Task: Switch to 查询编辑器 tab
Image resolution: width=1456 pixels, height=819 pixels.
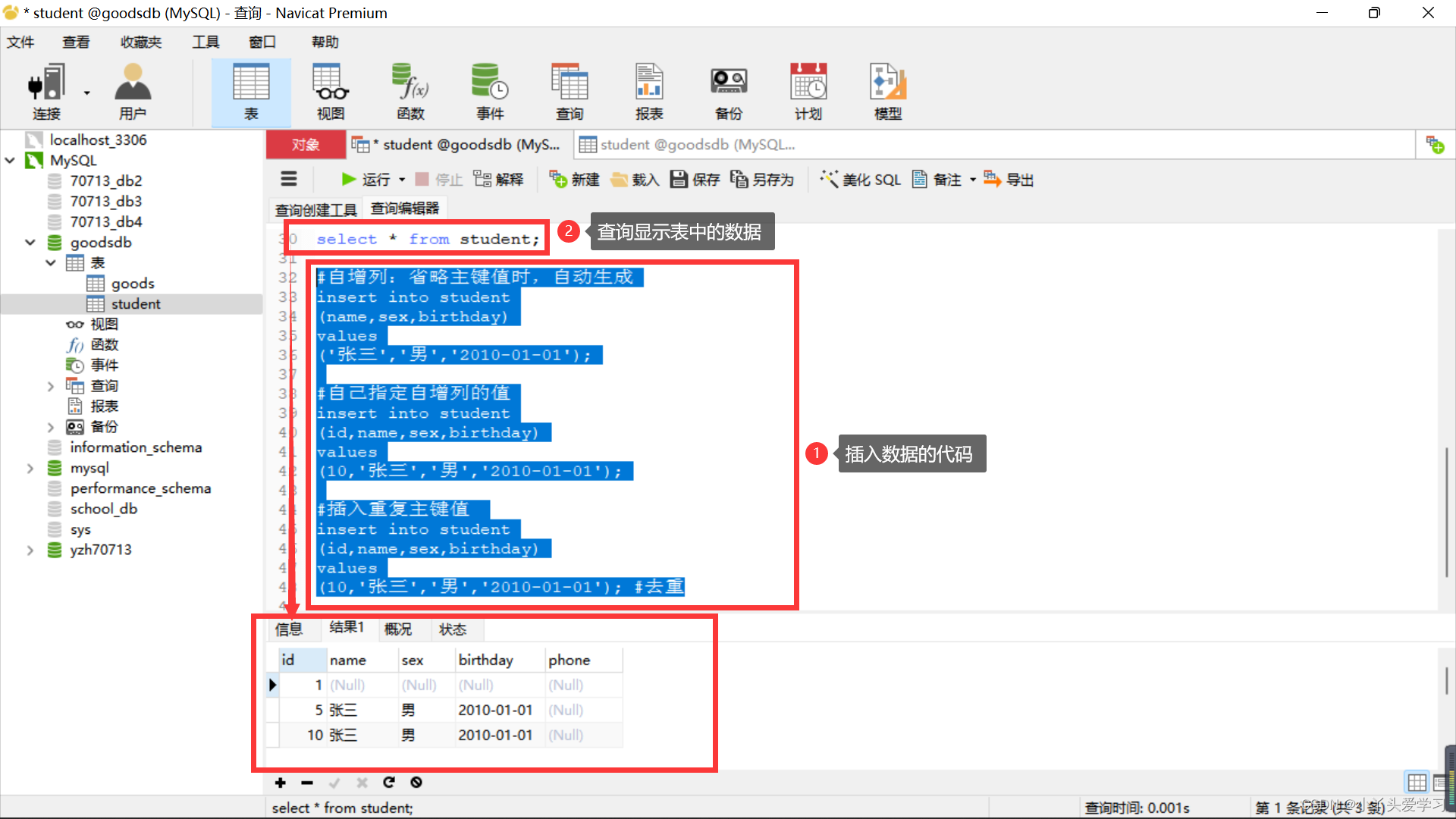Action: [x=405, y=208]
